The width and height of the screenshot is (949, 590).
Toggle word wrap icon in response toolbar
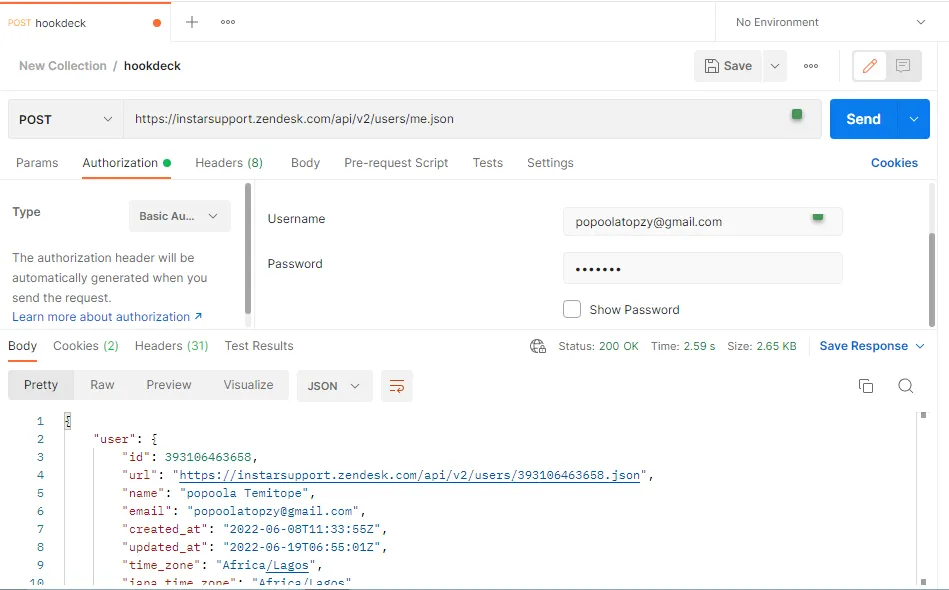[396, 386]
